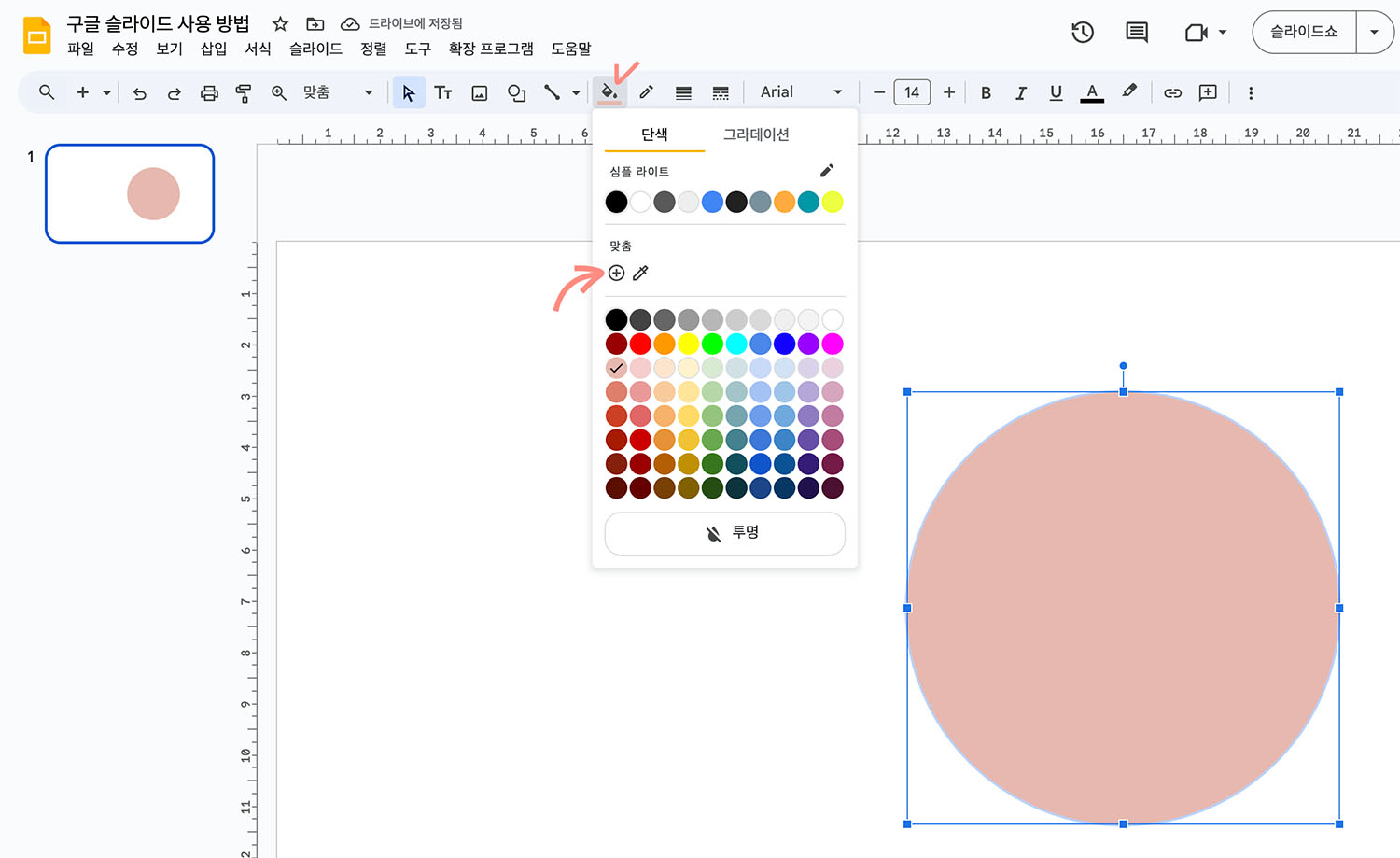
Task: Click the fill color paint bucket
Action: pos(609,92)
